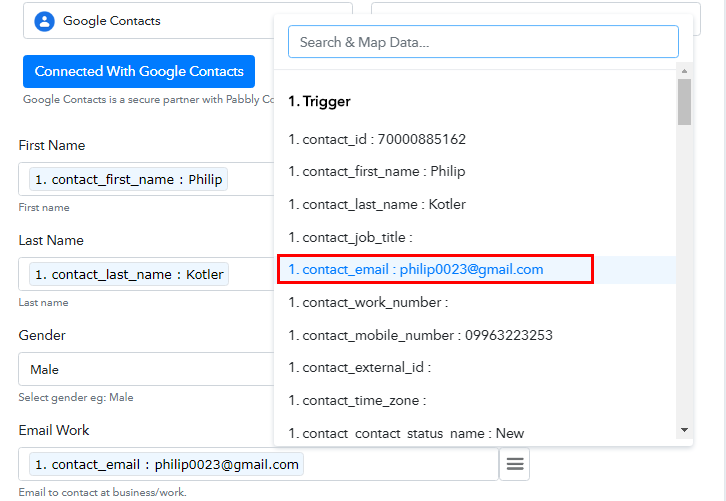
Task: Click the Last Name input field
Action: [146, 274]
